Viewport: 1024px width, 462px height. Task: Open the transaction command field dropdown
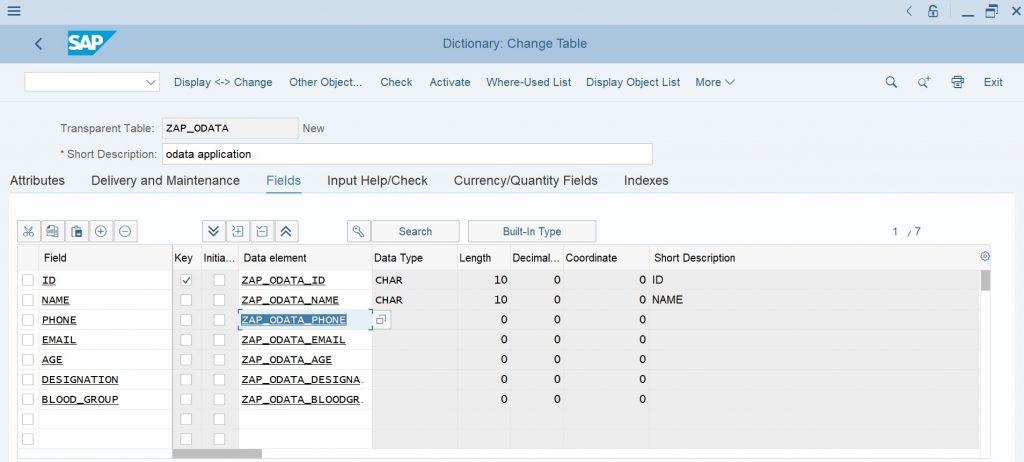(x=151, y=82)
